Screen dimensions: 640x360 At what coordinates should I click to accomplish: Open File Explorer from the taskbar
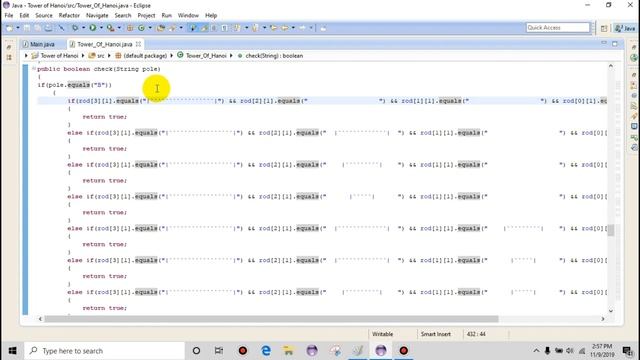click(x=288, y=351)
